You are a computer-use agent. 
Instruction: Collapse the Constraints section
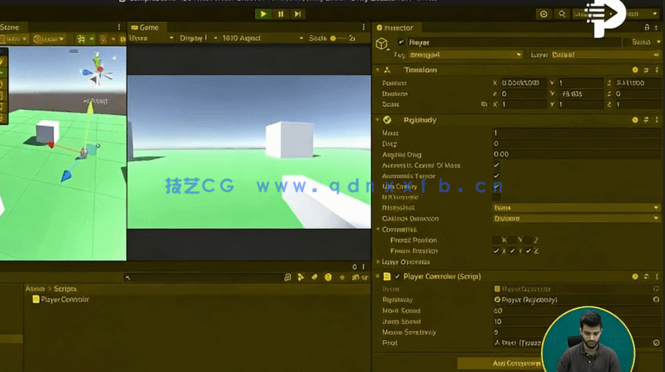(x=378, y=229)
